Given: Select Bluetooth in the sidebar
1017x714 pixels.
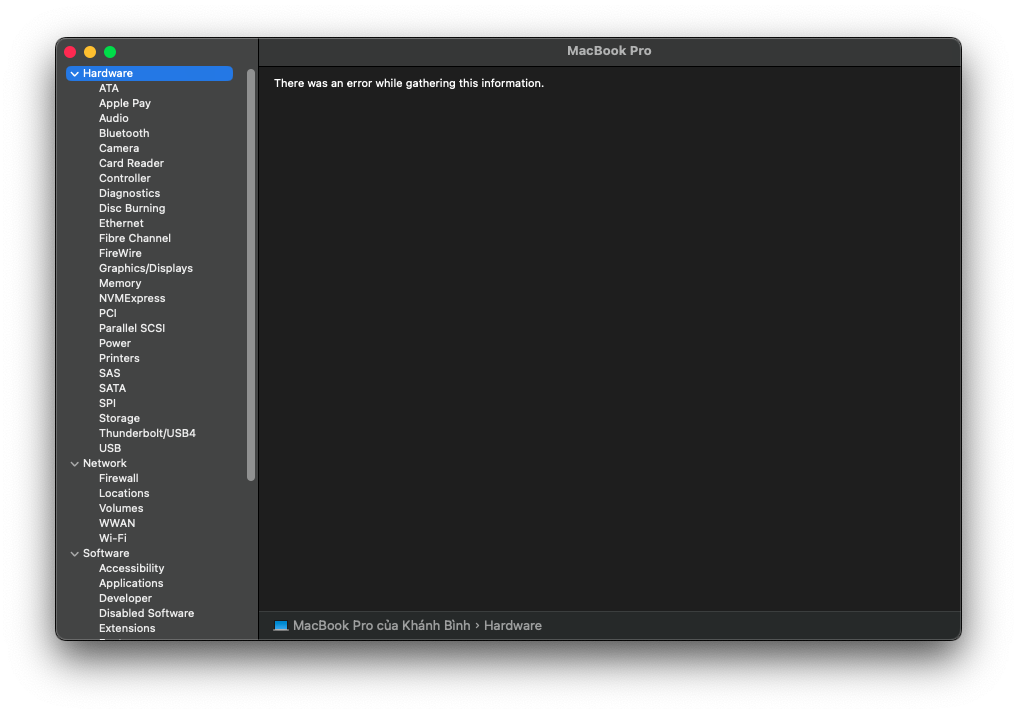Looking at the screenshot, I should (x=124, y=133).
